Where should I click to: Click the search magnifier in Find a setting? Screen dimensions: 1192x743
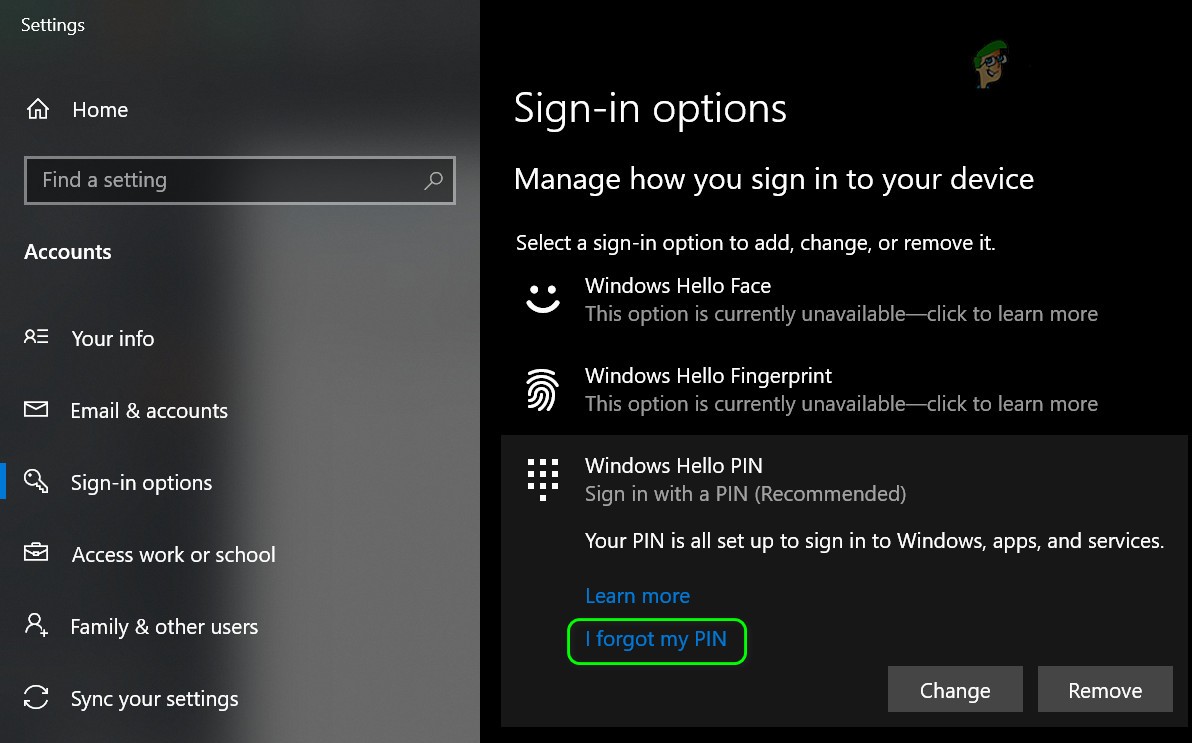coord(433,180)
